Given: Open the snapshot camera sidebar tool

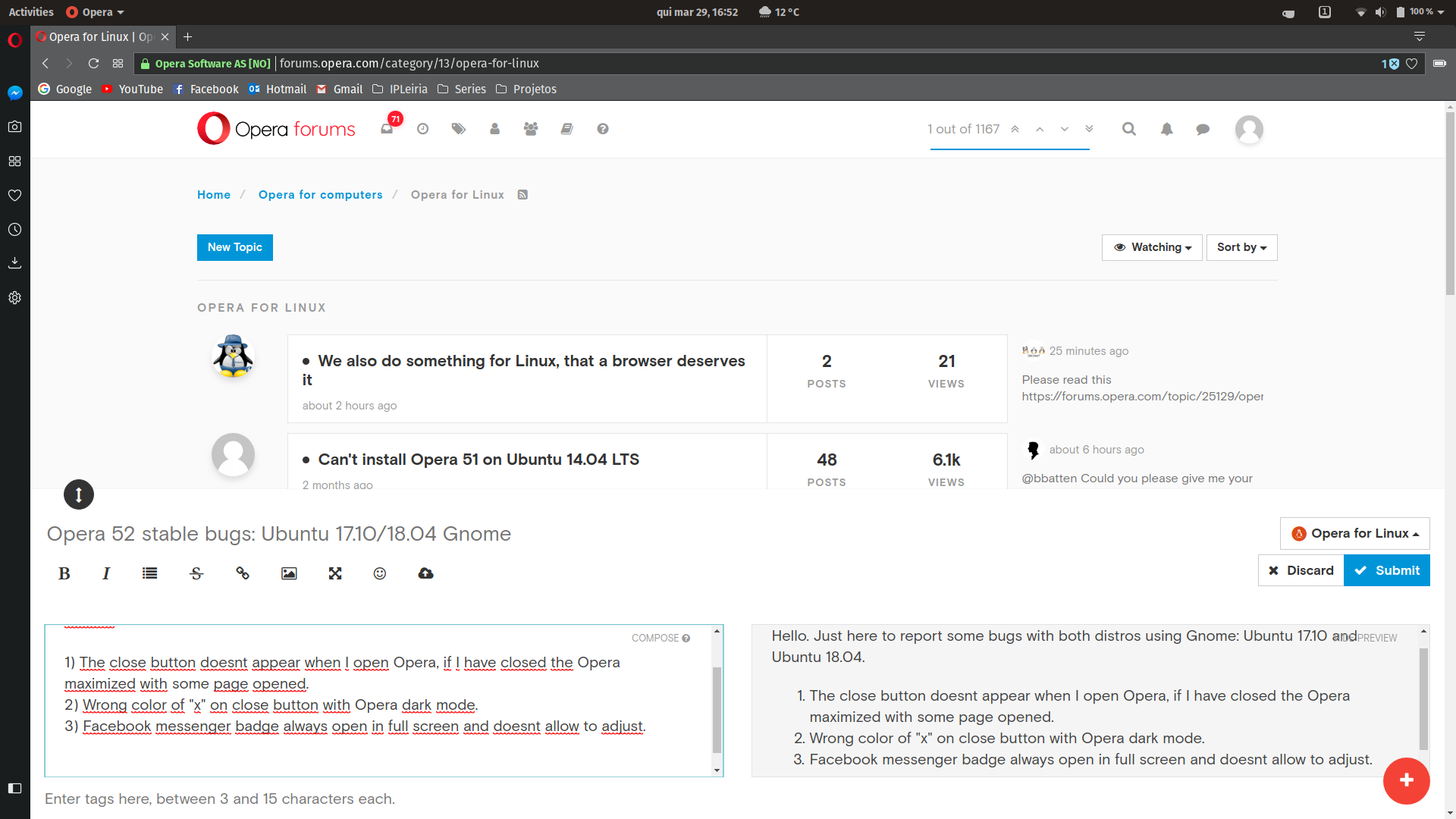Looking at the screenshot, I should coord(14,127).
